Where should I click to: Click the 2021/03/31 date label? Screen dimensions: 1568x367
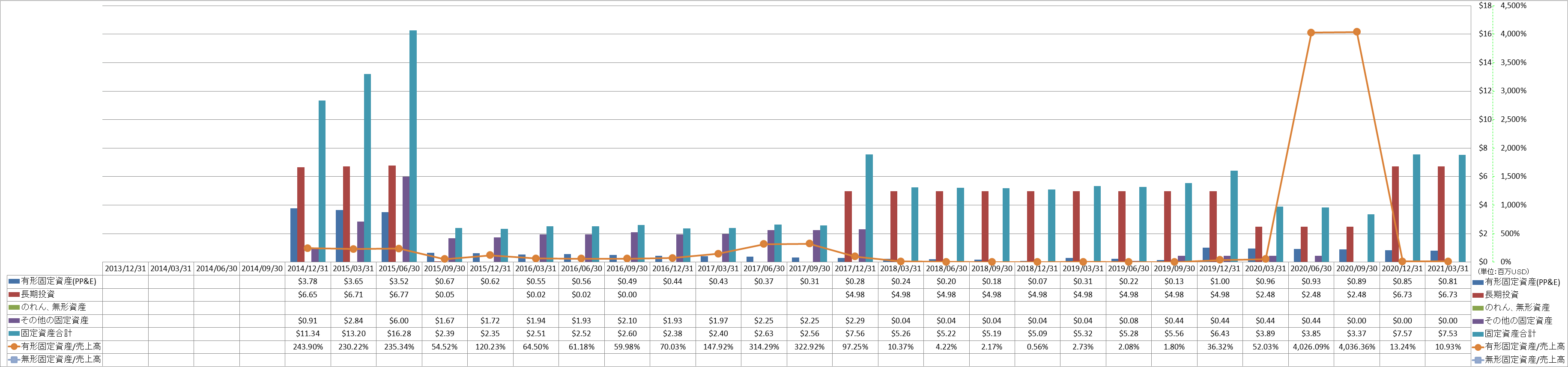pos(1448,269)
